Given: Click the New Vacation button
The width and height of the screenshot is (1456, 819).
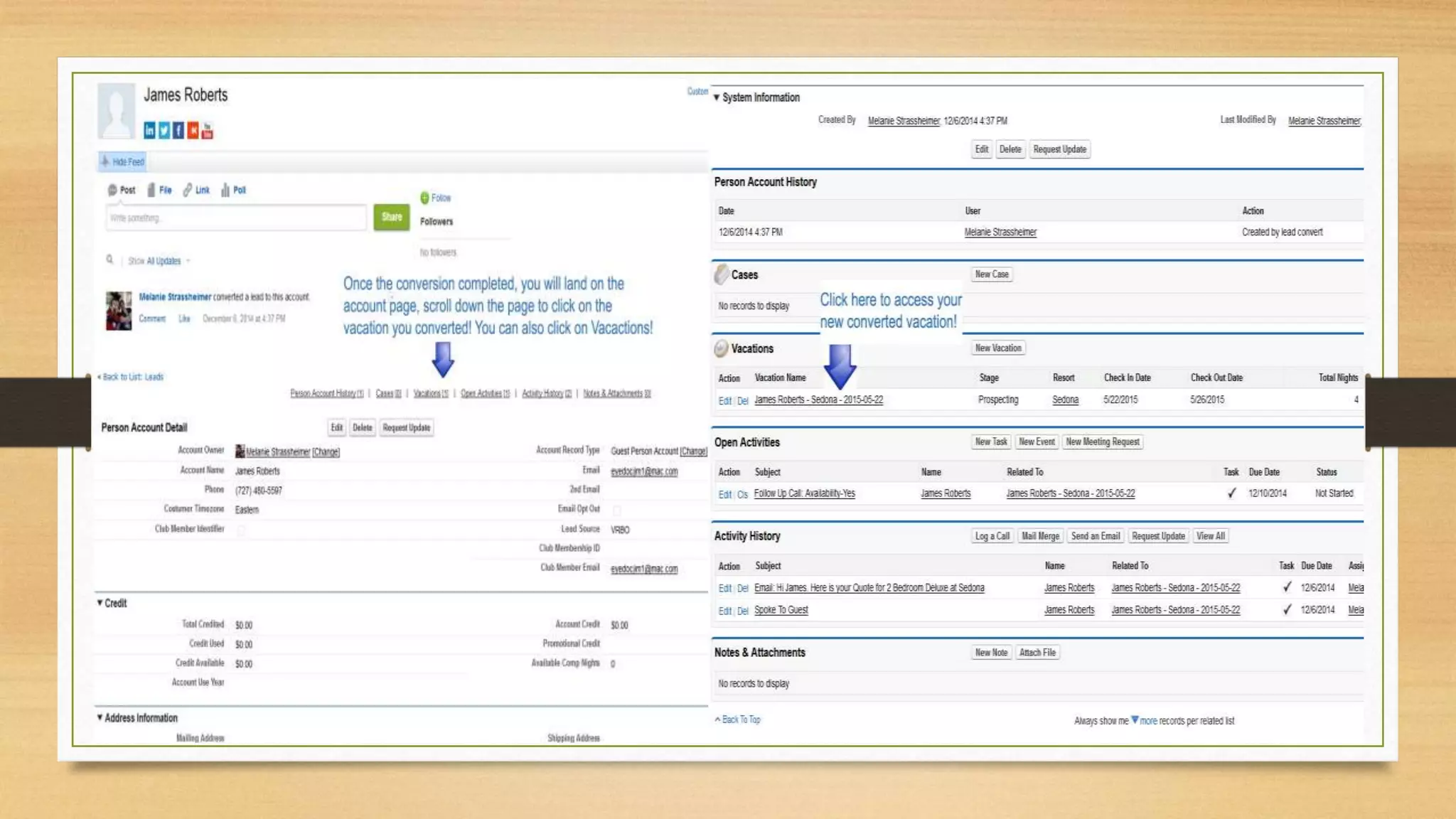Looking at the screenshot, I should click(997, 348).
